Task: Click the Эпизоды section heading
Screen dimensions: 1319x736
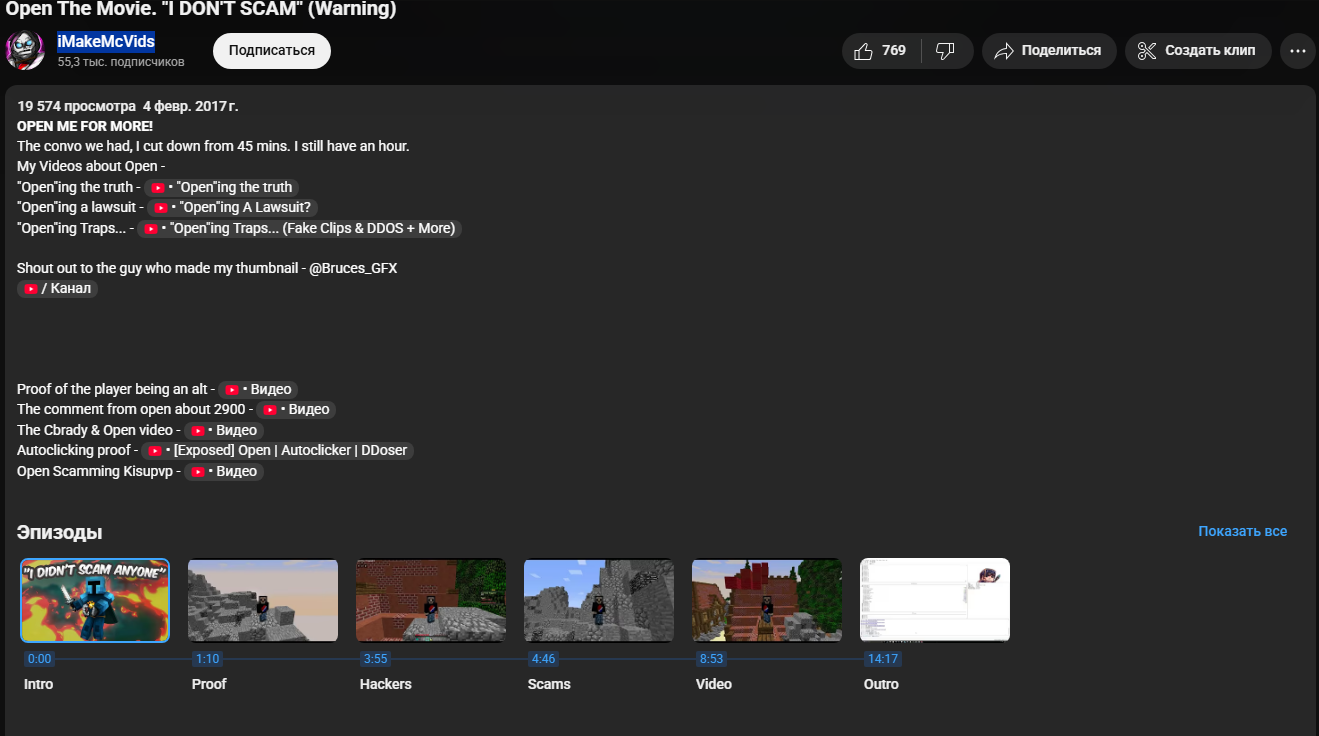Action: [59, 532]
